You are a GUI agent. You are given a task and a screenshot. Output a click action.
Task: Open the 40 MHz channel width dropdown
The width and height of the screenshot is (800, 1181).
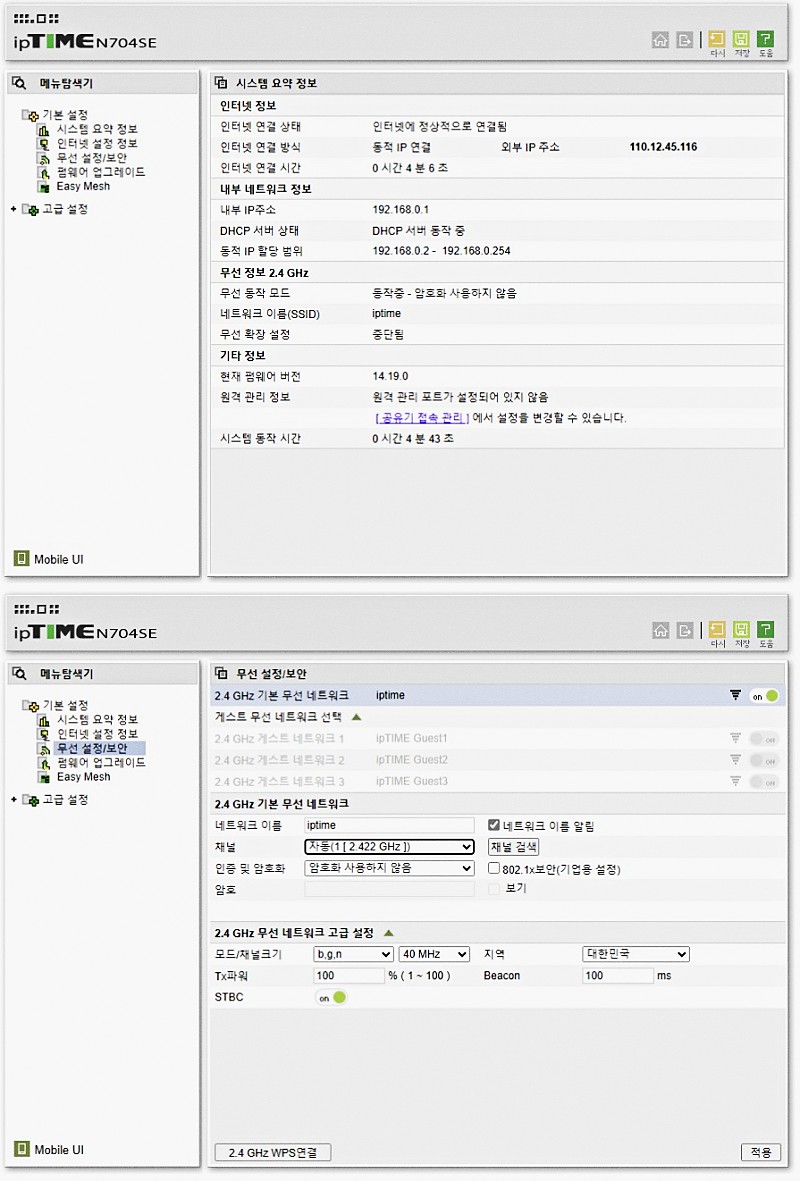tap(434, 954)
